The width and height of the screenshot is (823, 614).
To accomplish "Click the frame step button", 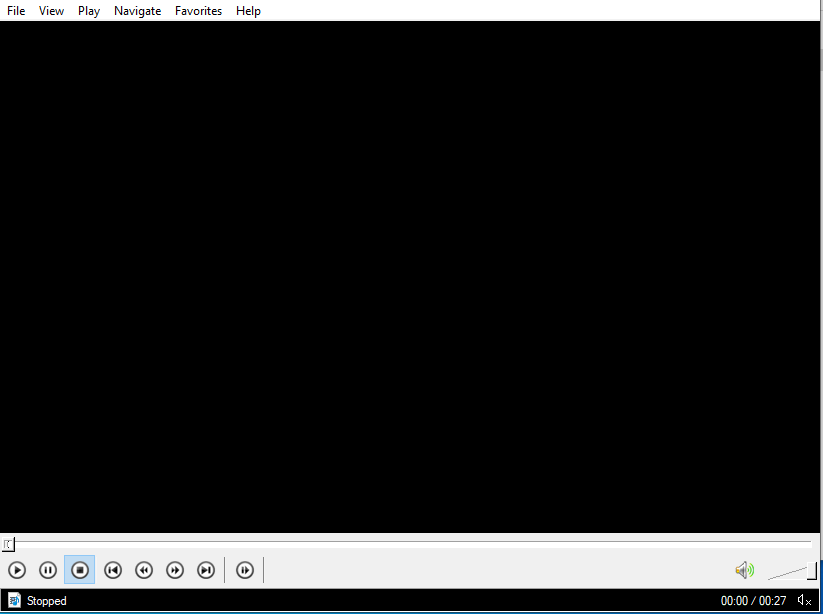I will click(x=245, y=570).
